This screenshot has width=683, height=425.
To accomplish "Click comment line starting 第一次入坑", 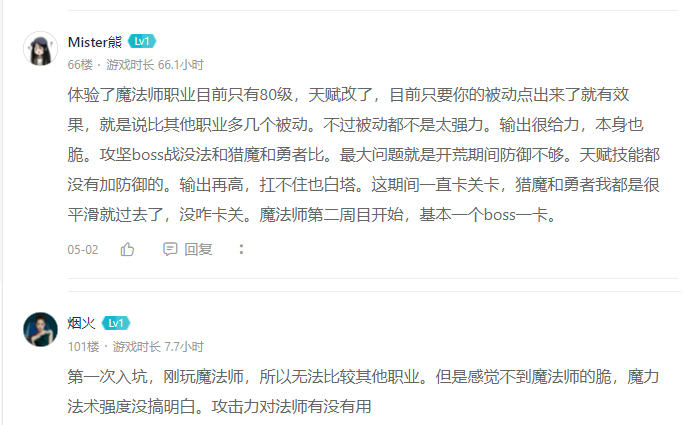I will click(x=363, y=377).
